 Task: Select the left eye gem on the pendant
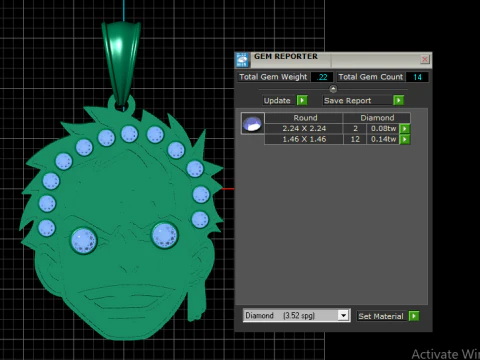click(x=84, y=241)
